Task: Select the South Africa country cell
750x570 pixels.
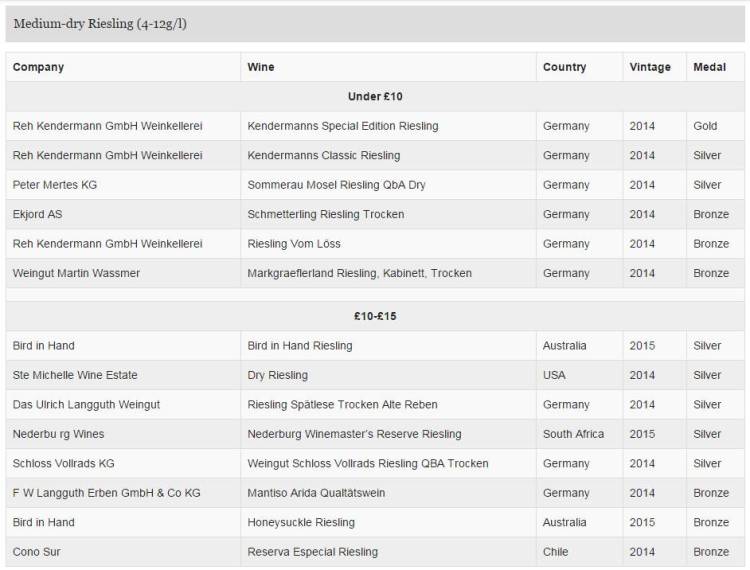Action: click(573, 434)
